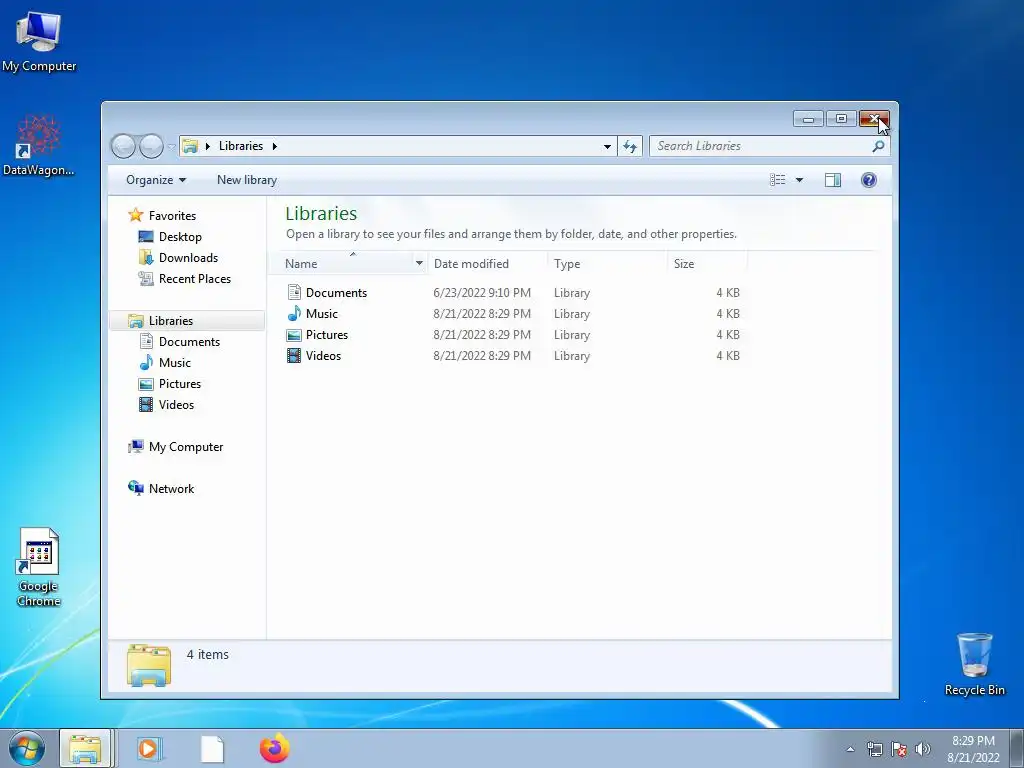Click the Refresh button next to address bar
This screenshot has width=1024, height=768.
[x=630, y=146]
